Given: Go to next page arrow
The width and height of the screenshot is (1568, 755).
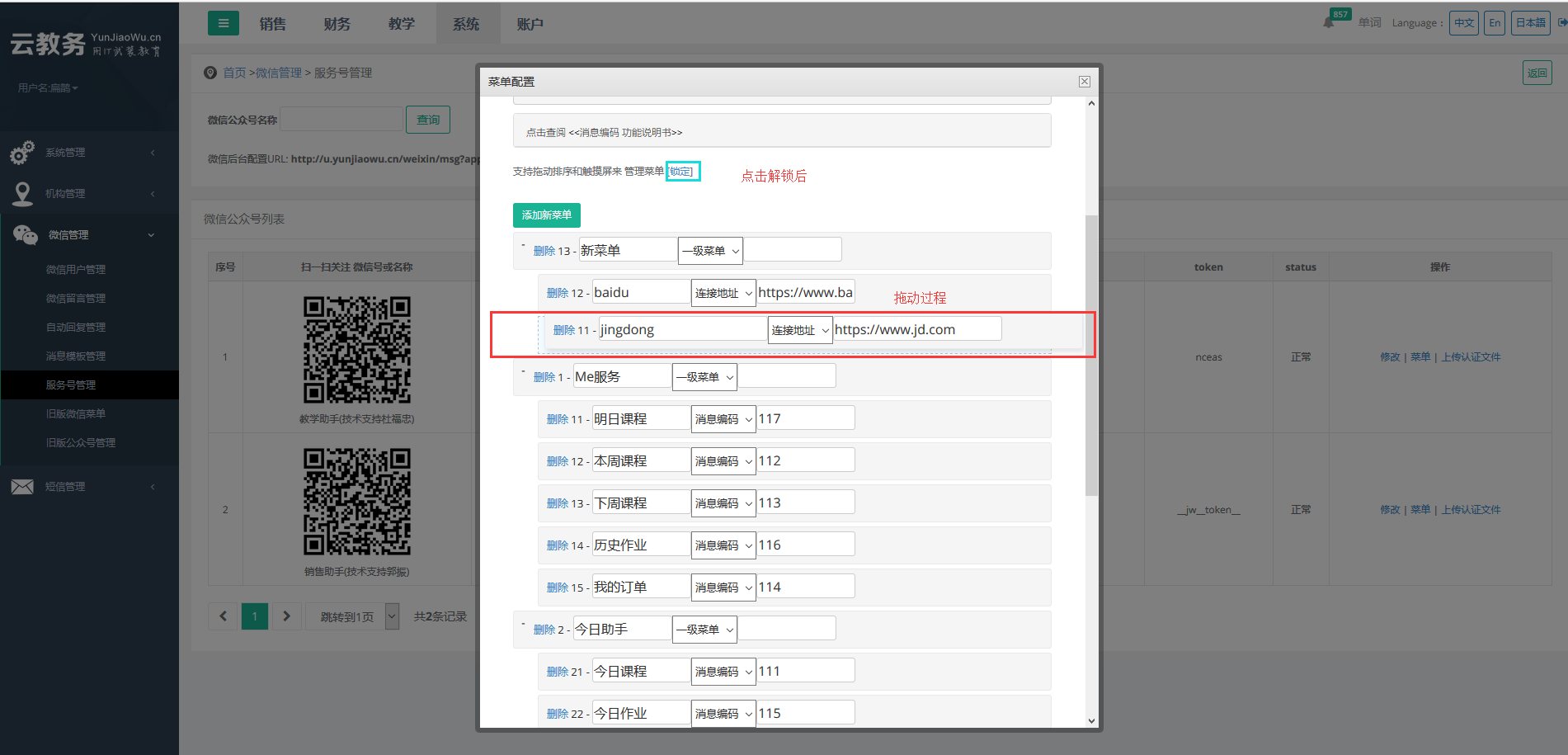Looking at the screenshot, I should (286, 616).
